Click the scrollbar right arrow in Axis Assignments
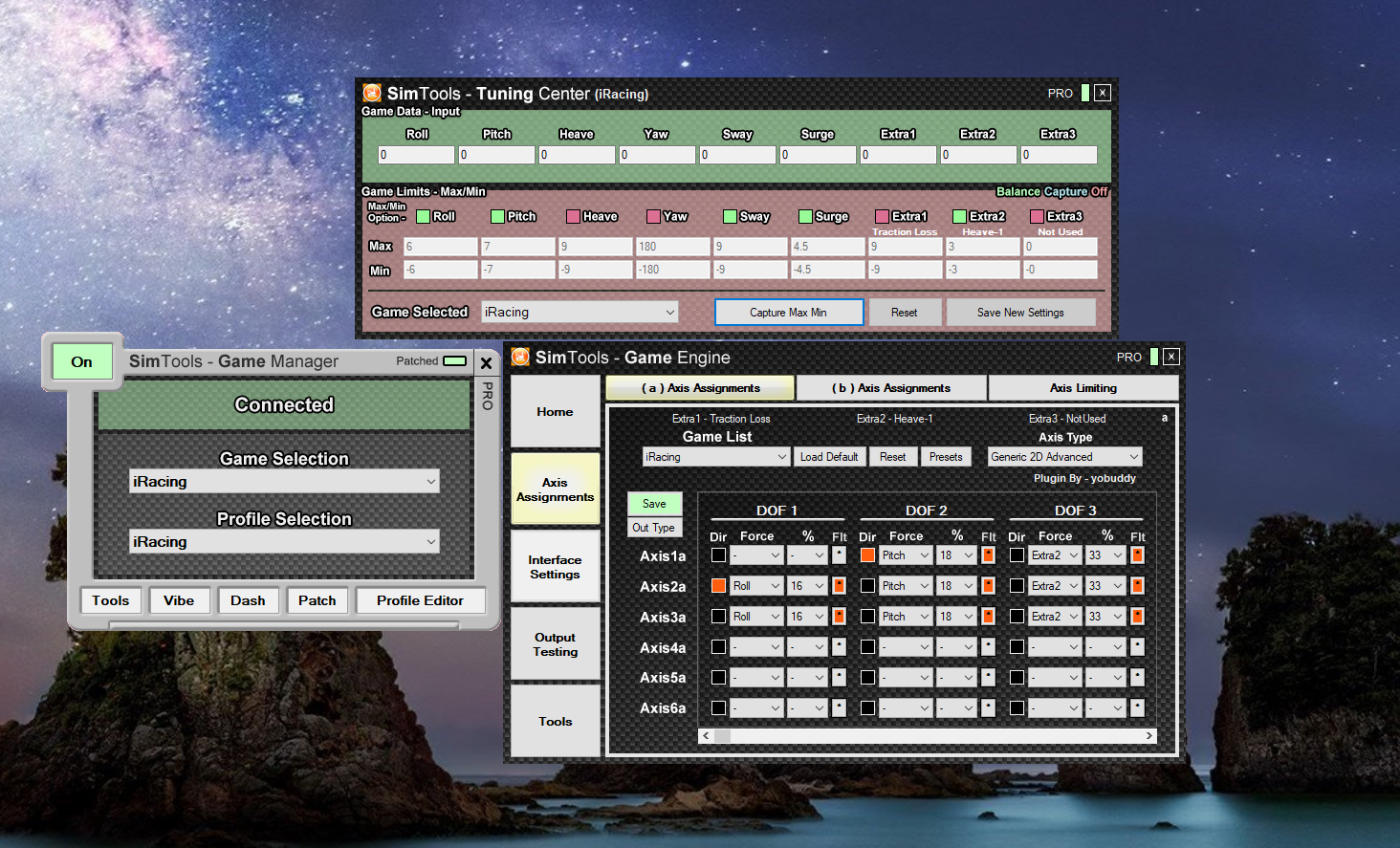The height and width of the screenshot is (848, 1400). pyautogui.click(x=1148, y=735)
